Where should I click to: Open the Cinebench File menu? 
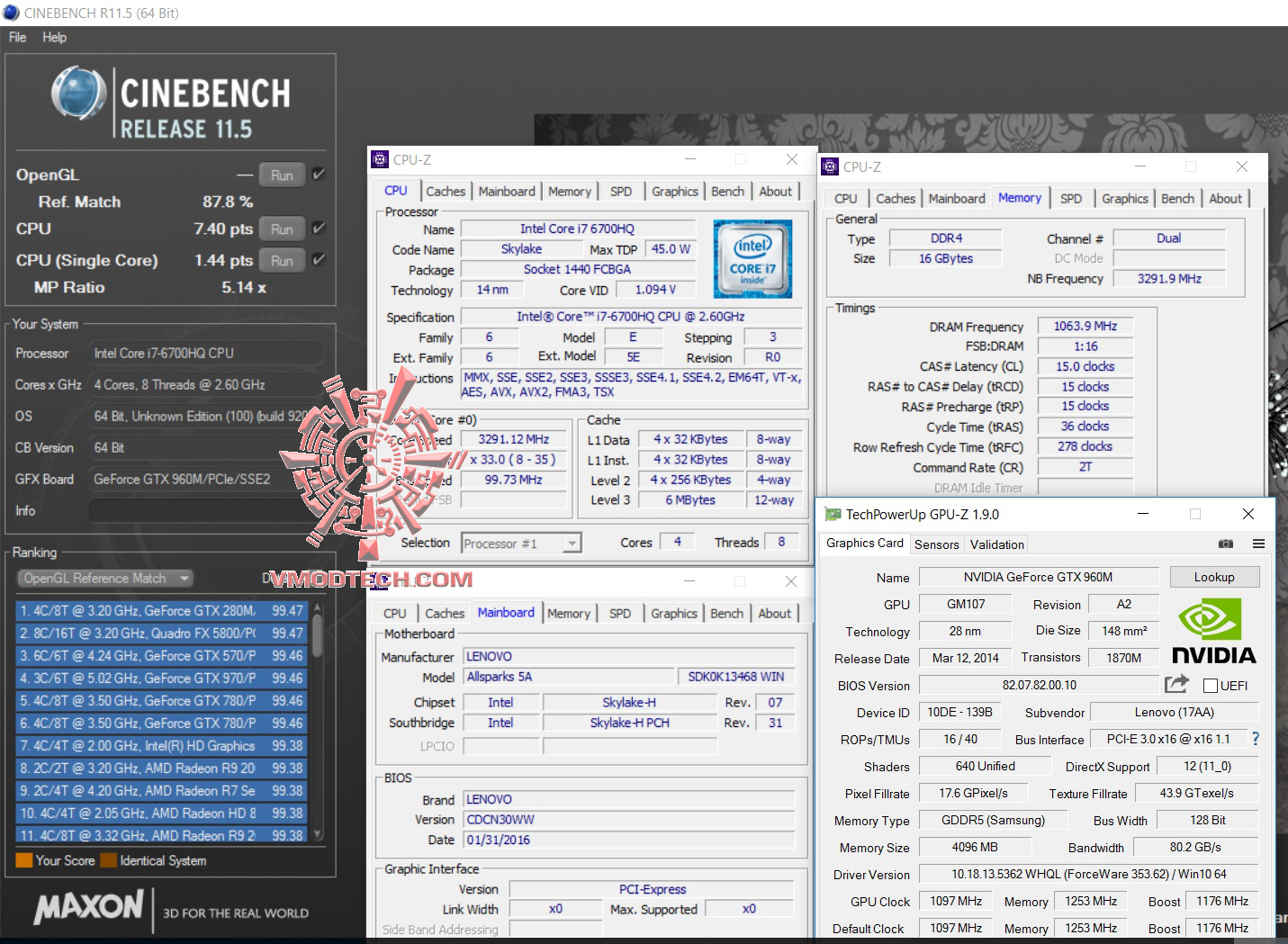tap(17, 37)
